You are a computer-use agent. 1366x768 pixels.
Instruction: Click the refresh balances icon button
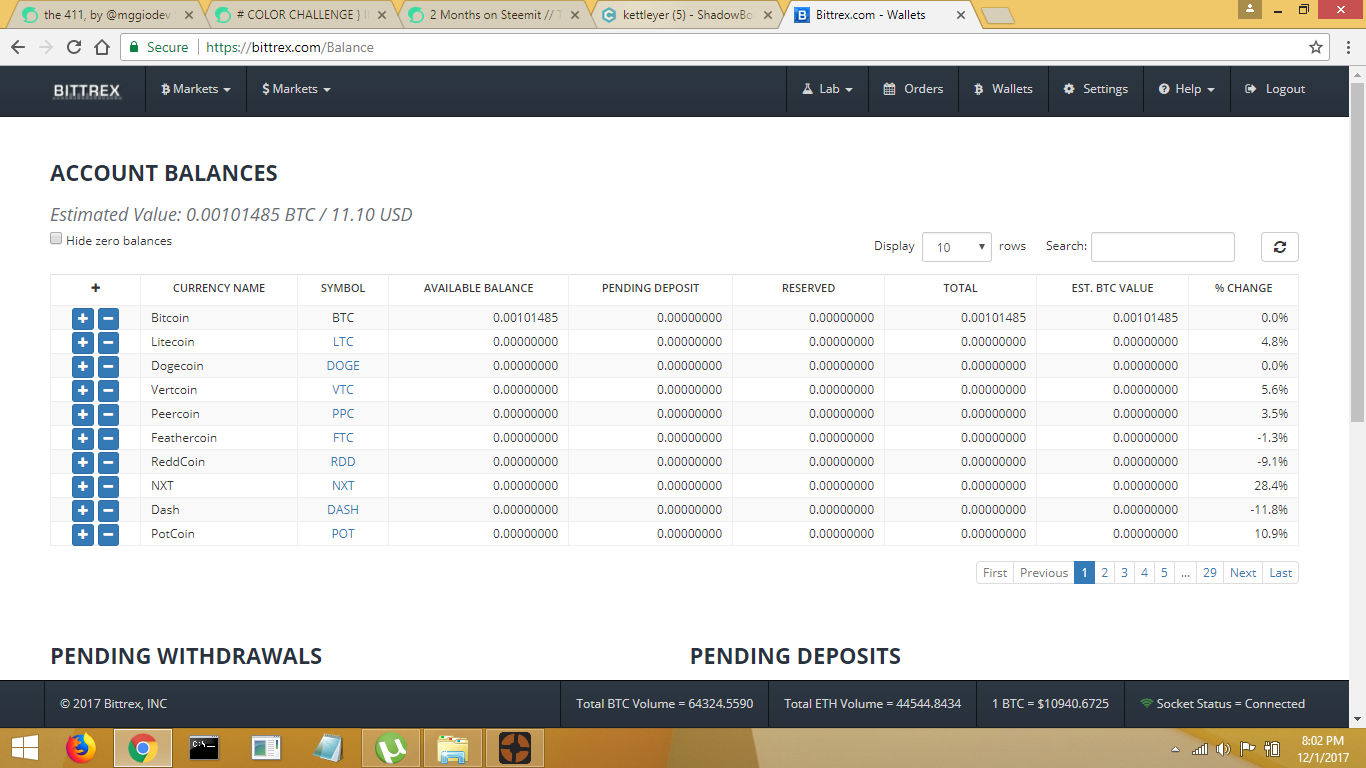pos(1280,247)
